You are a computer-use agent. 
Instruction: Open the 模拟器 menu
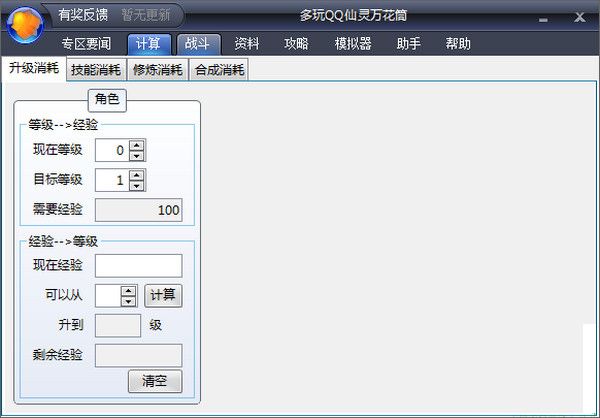(353, 44)
